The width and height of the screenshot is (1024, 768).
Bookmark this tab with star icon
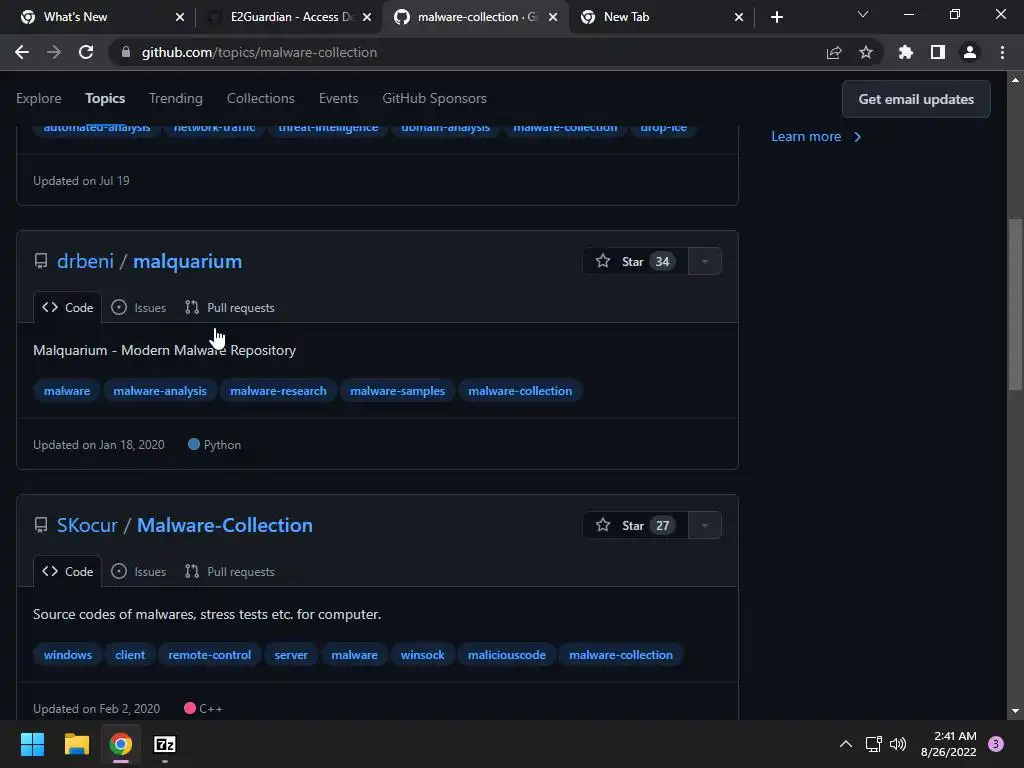point(866,52)
